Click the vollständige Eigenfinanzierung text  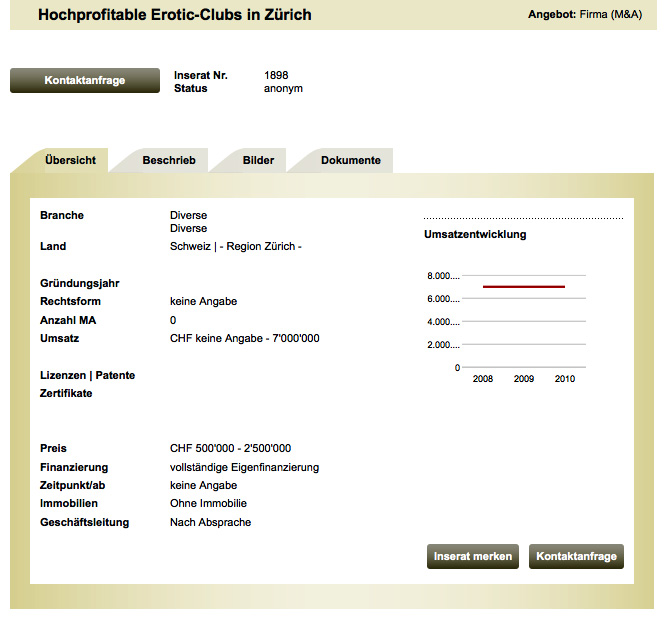244,467
